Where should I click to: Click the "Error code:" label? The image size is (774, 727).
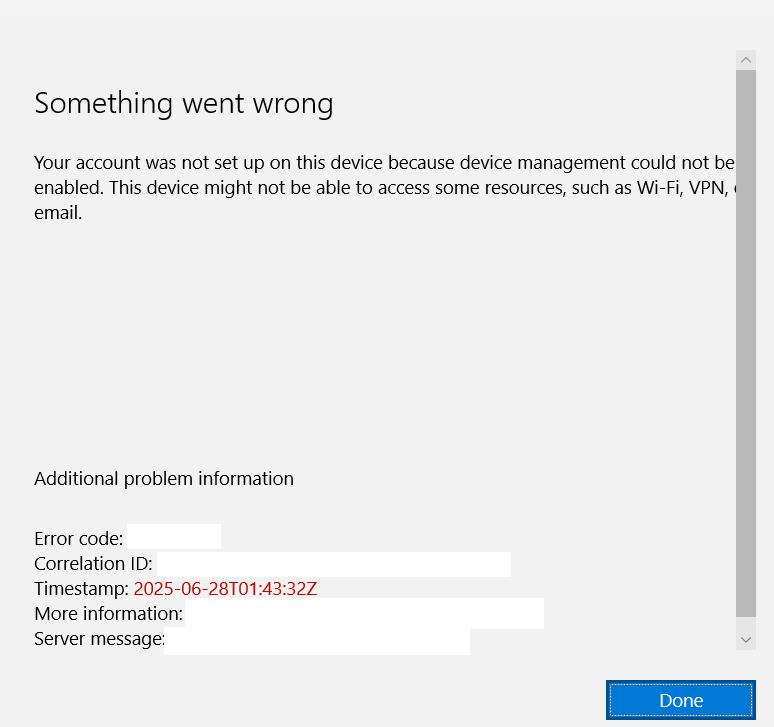[x=78, y=538]
